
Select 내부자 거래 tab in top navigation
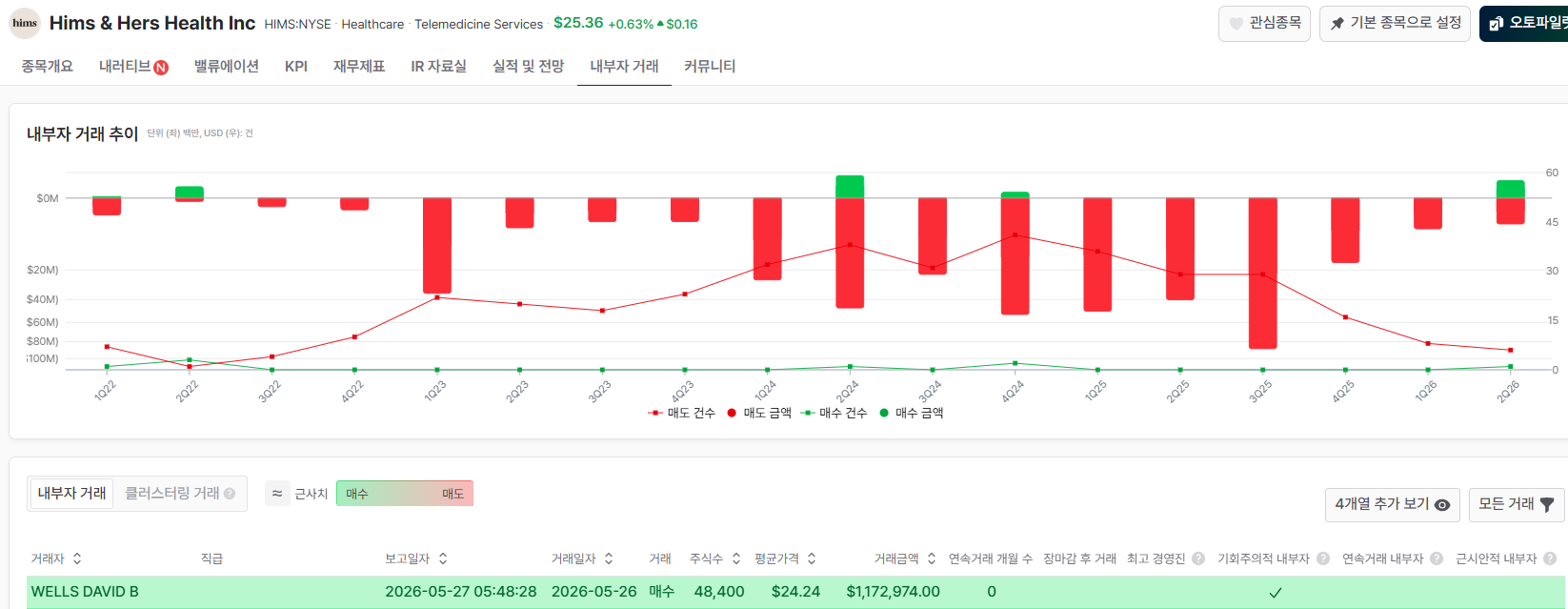[624, 66]
